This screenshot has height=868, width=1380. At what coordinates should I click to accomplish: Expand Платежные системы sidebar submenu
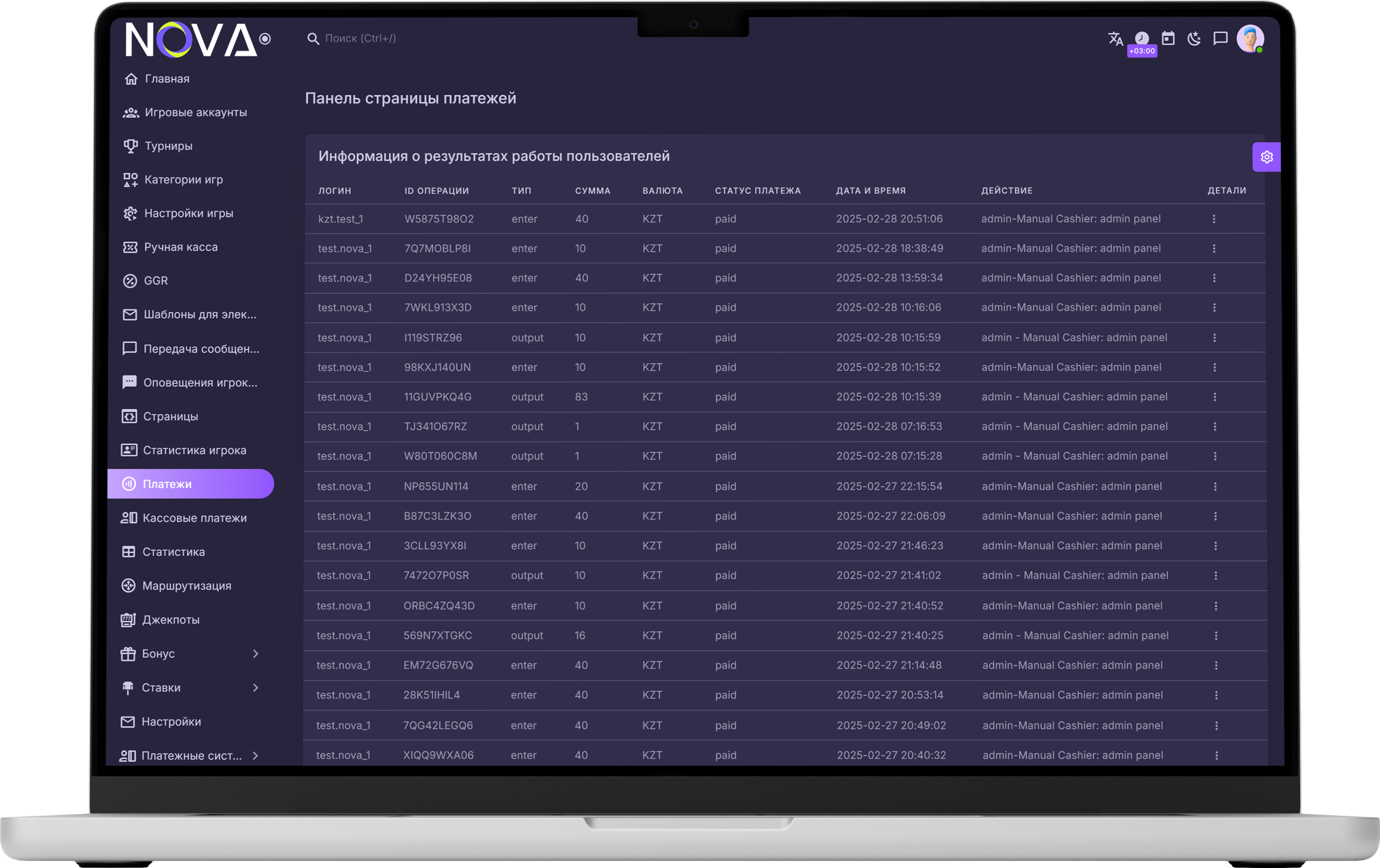tap(256, 756)
